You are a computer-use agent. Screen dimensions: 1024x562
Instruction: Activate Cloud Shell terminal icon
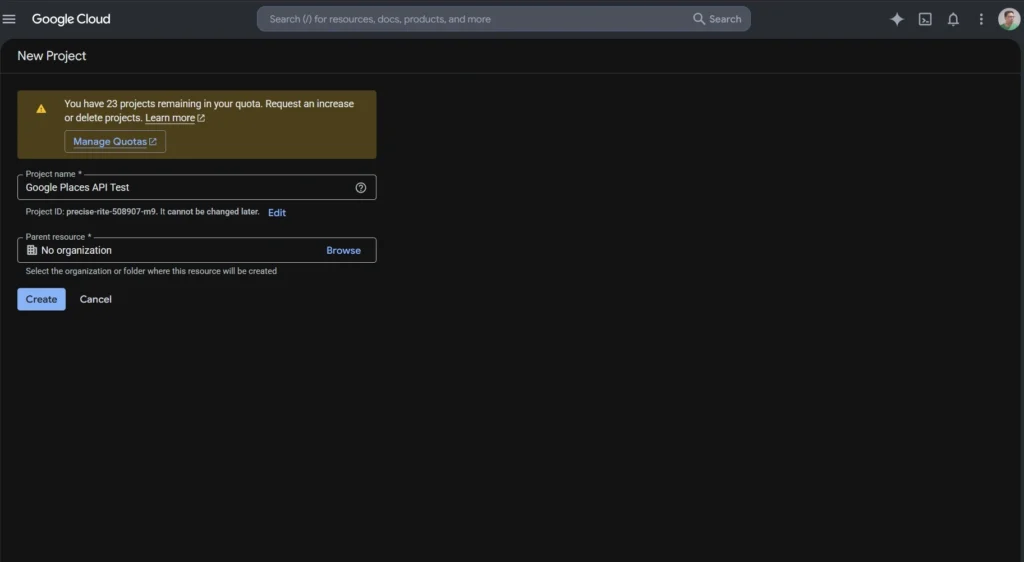tap(925, 19)
